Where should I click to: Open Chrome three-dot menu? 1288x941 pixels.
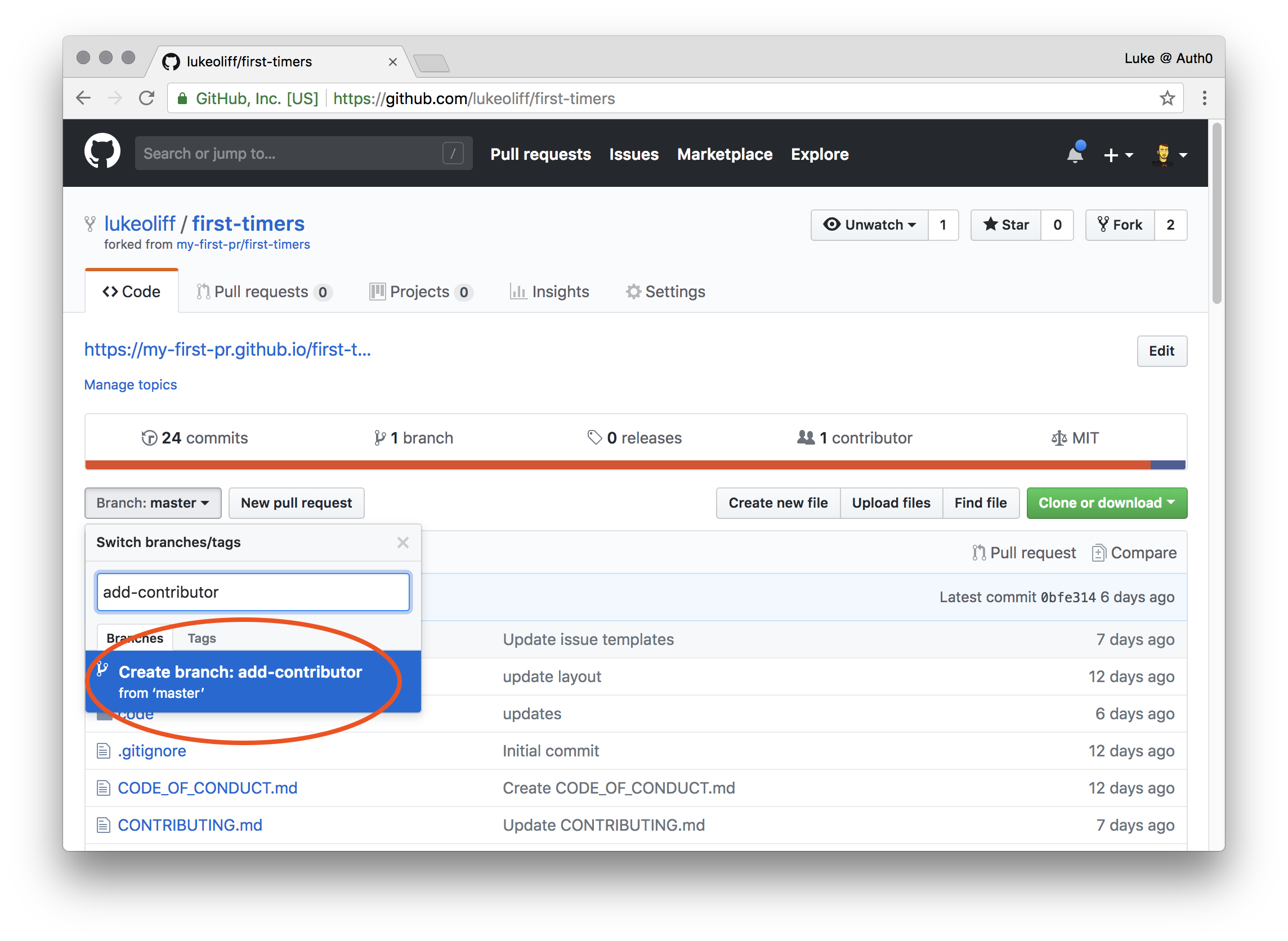click(x=1204, y=98)
